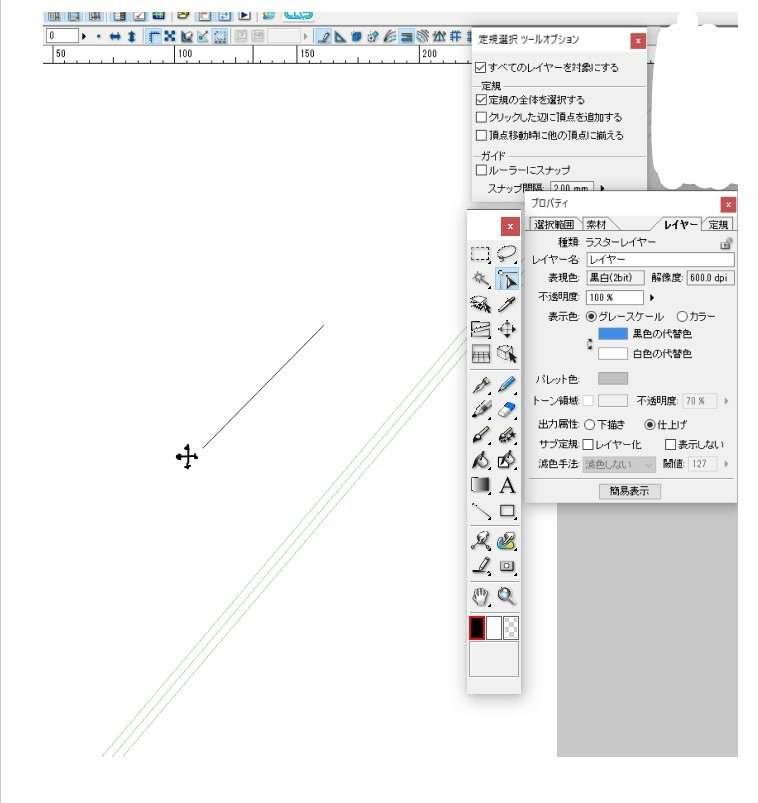
Task: Toggle the triangle ruler icon in toolbar
Action: [340, 36]
